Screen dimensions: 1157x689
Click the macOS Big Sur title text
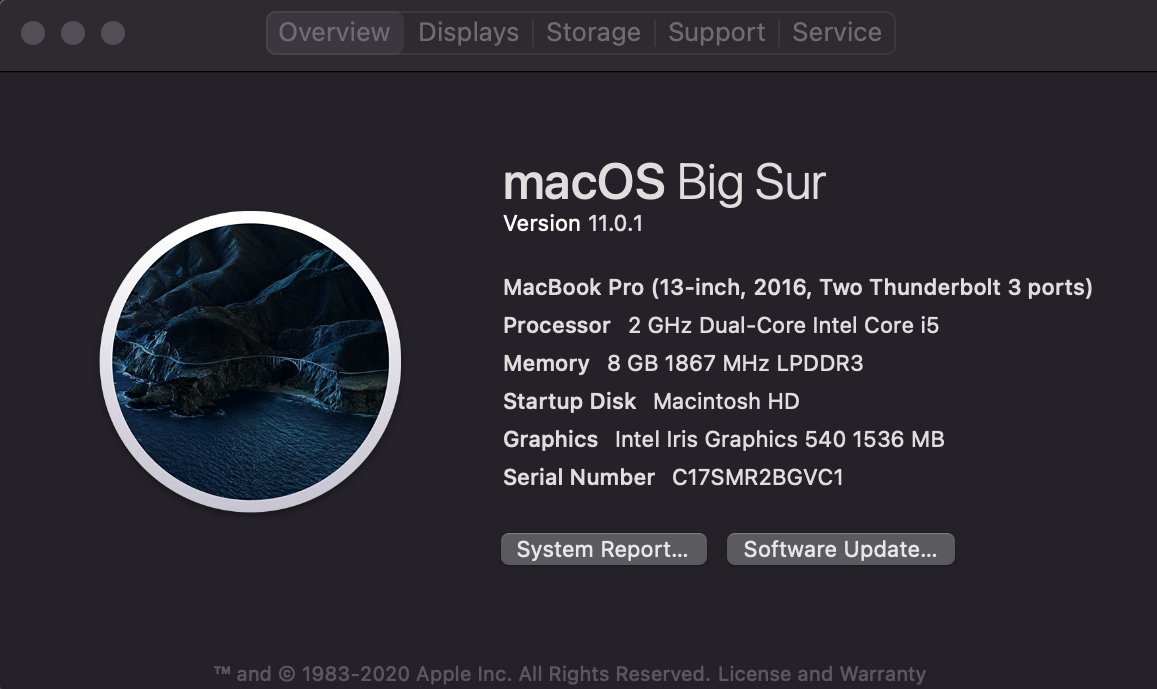coord(664,183)
